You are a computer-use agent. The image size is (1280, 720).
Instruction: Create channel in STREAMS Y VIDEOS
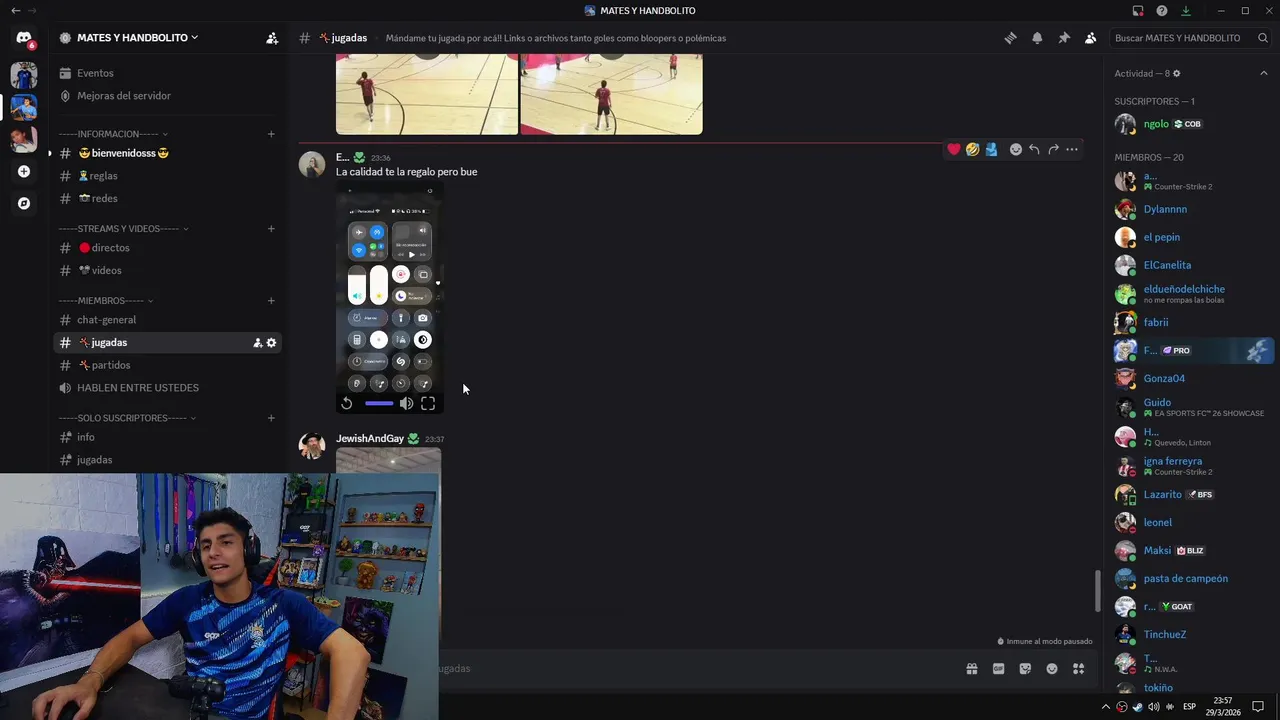click(x=271, y=229)
